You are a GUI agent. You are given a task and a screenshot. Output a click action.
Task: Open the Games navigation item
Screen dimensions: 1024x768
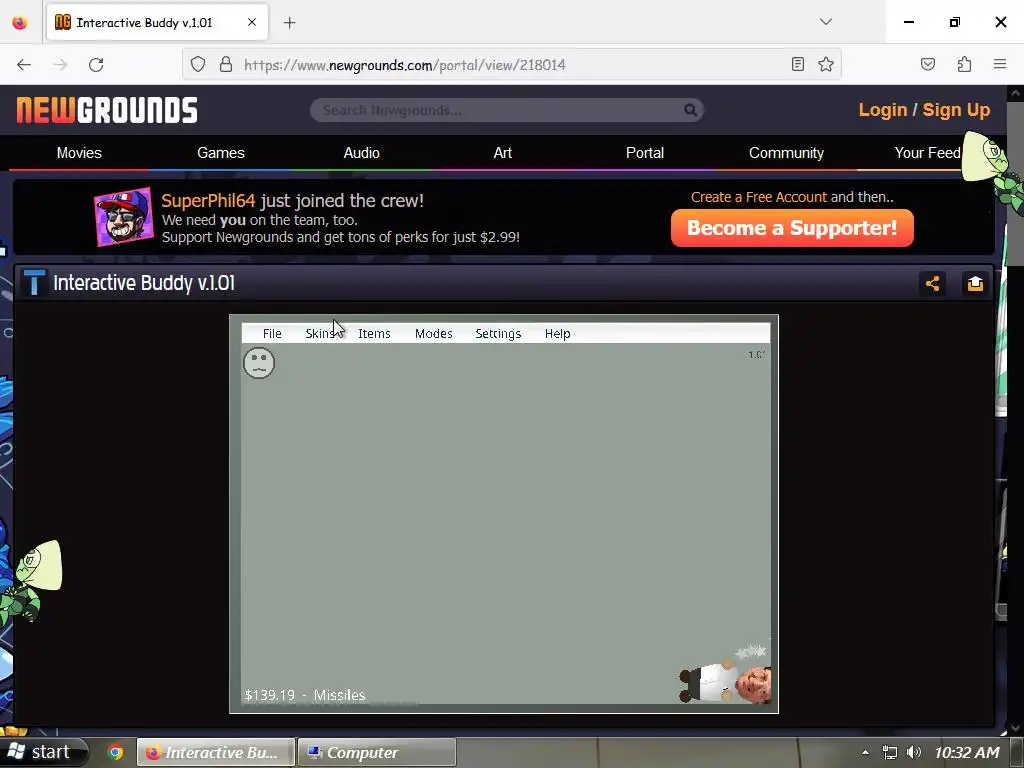tap(221, 153)
